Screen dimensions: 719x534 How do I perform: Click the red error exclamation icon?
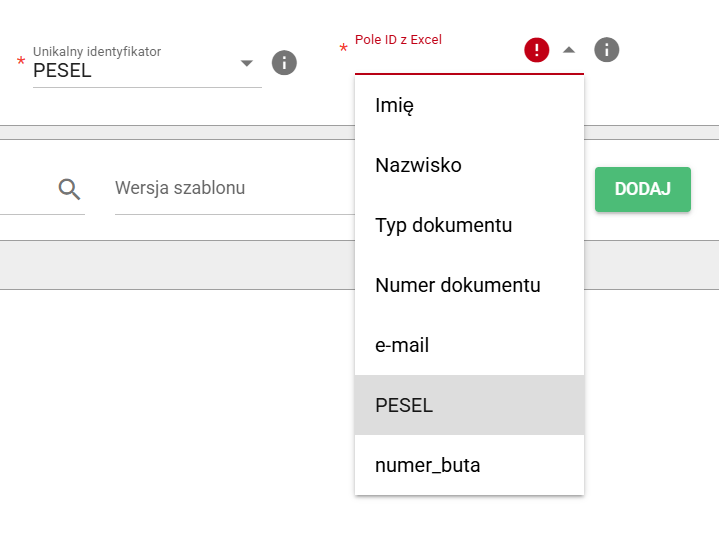coord(537,50)
